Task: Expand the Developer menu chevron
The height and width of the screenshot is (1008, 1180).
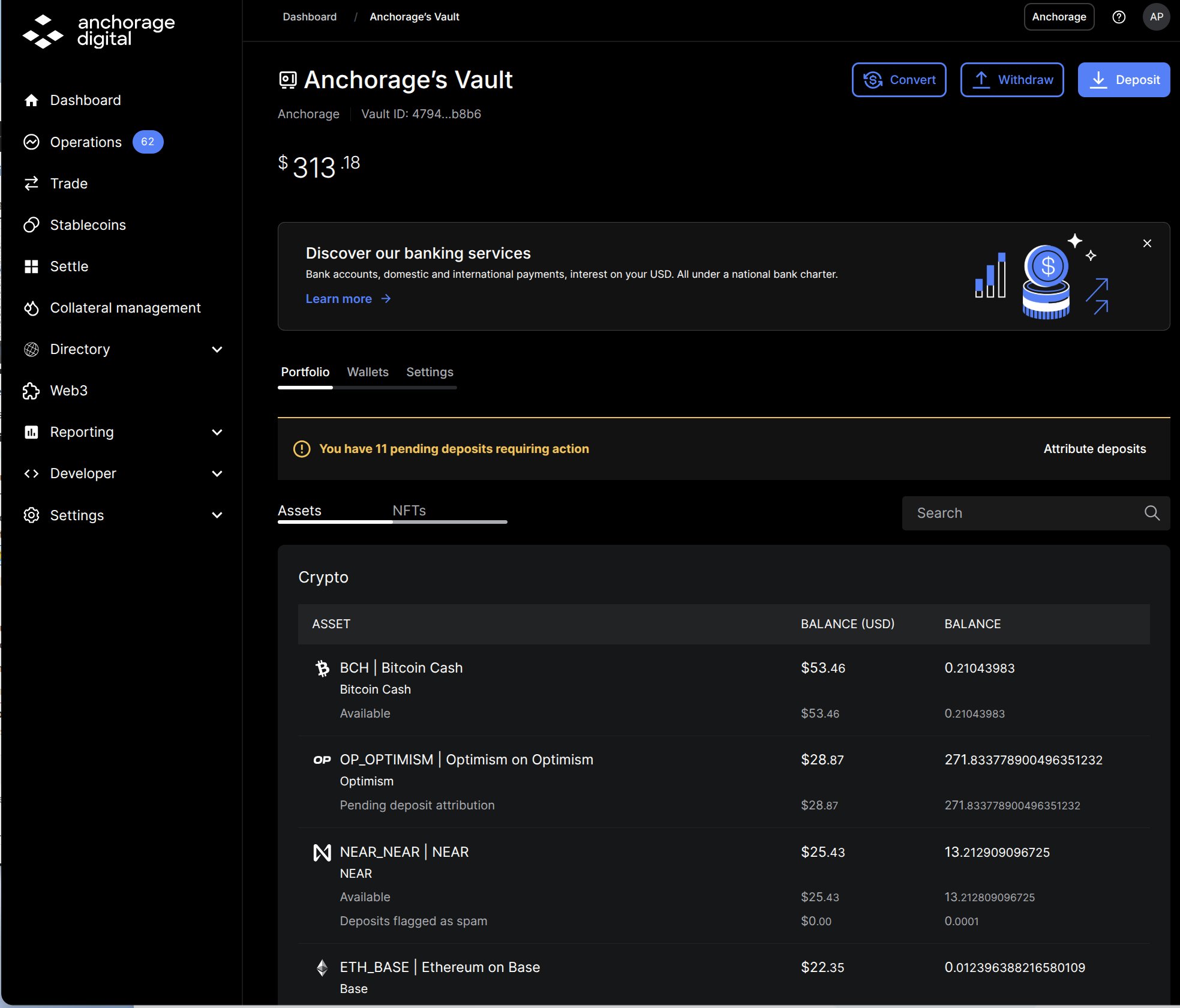Action: click(217, 473)
